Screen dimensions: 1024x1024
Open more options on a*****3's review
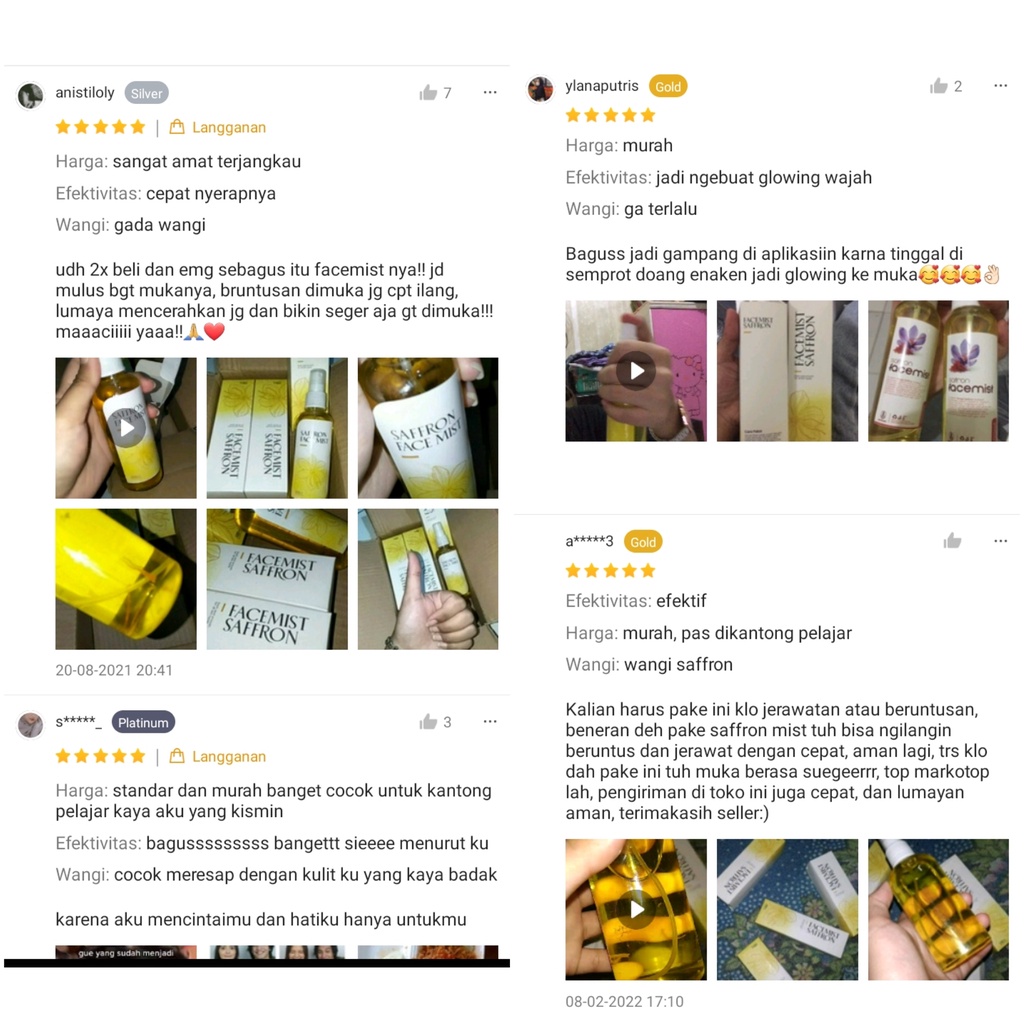coord(1000,541)
